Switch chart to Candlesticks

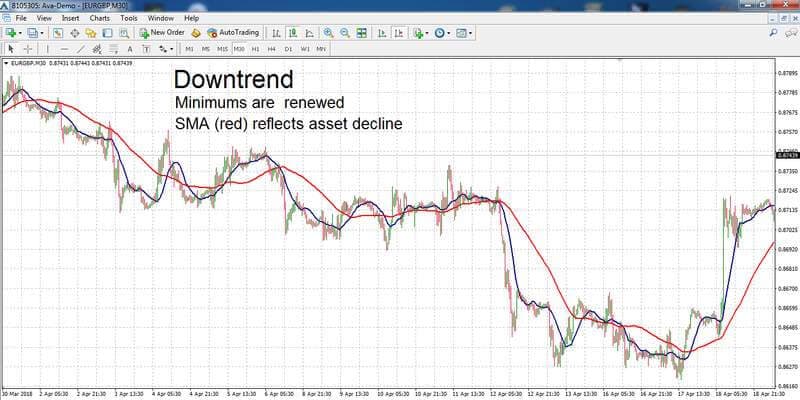click(293, 33)
